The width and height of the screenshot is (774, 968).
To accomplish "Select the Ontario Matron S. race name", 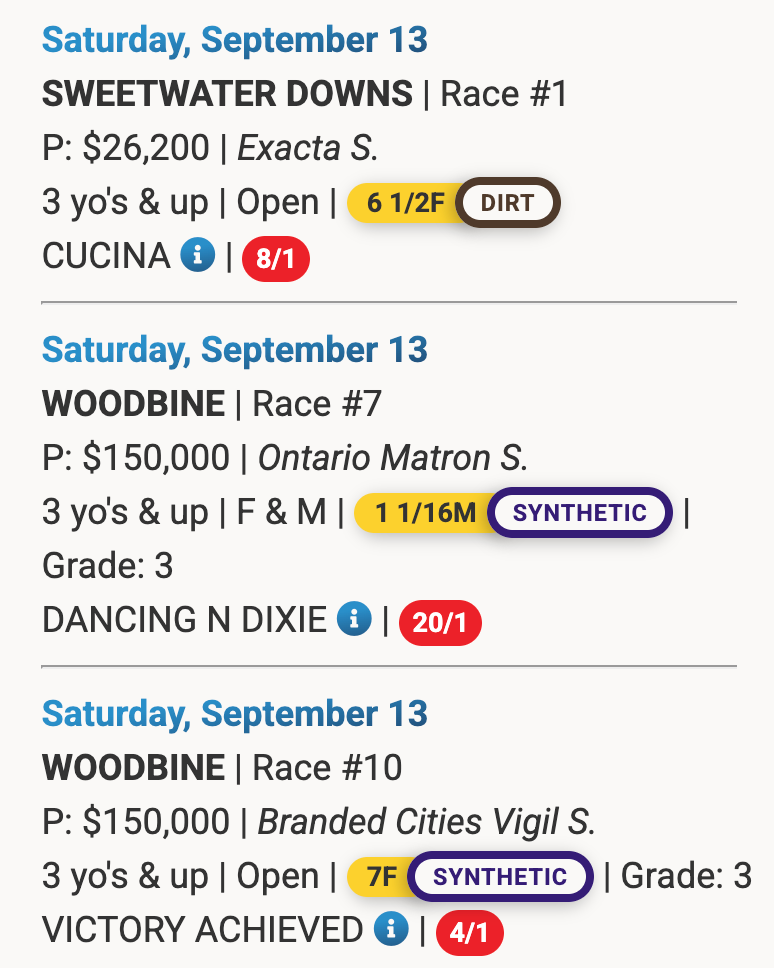I will [393, 458].
